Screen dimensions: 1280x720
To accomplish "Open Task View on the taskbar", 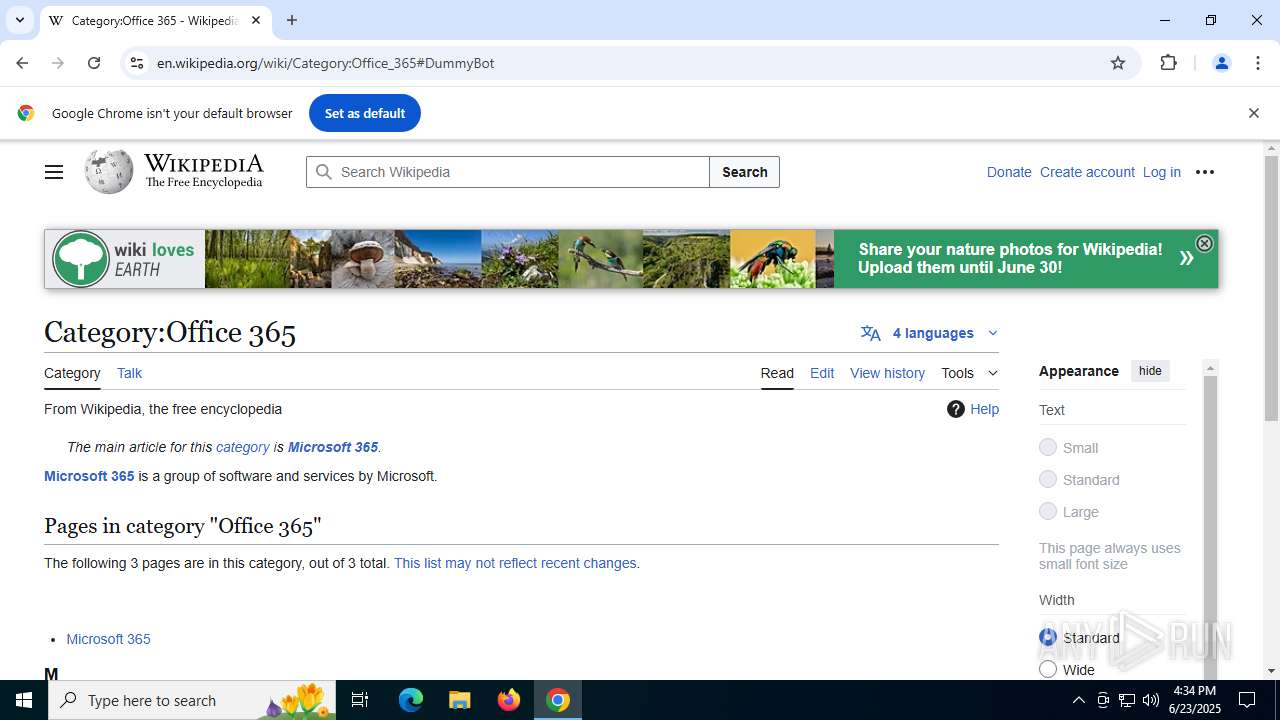I will [x=360, y=700].
